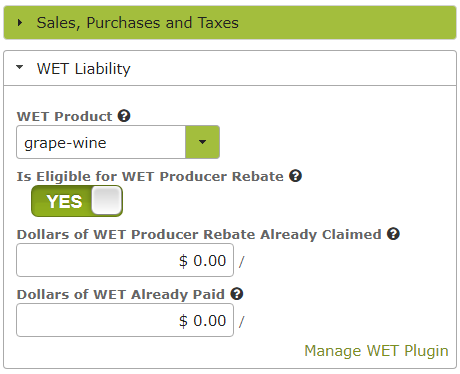The image size is (460, 374).
Task: Focus Rebate Already Claimed dollar field
Action: [x=125, y=260]
